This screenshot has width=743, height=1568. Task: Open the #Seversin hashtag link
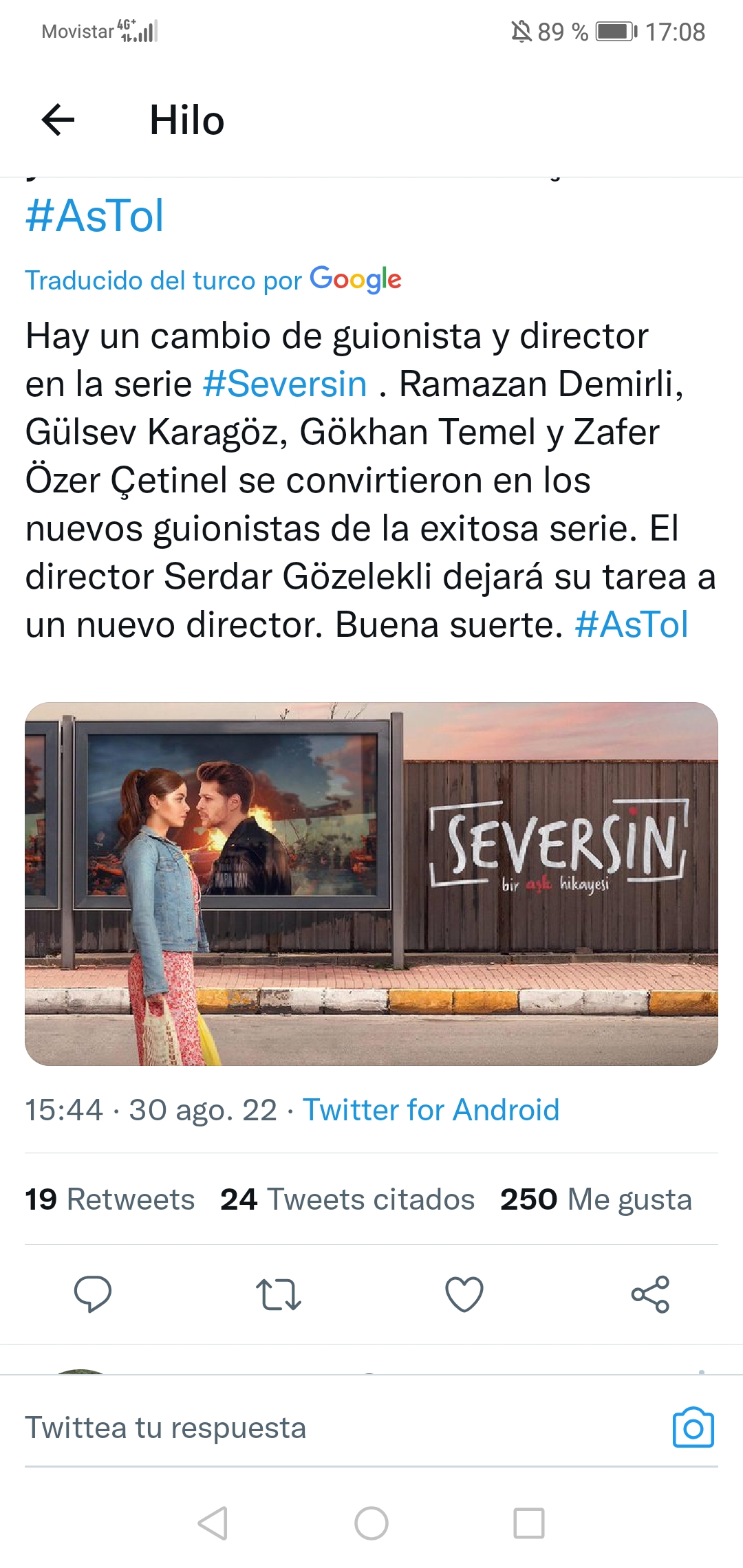coord(285,384)
